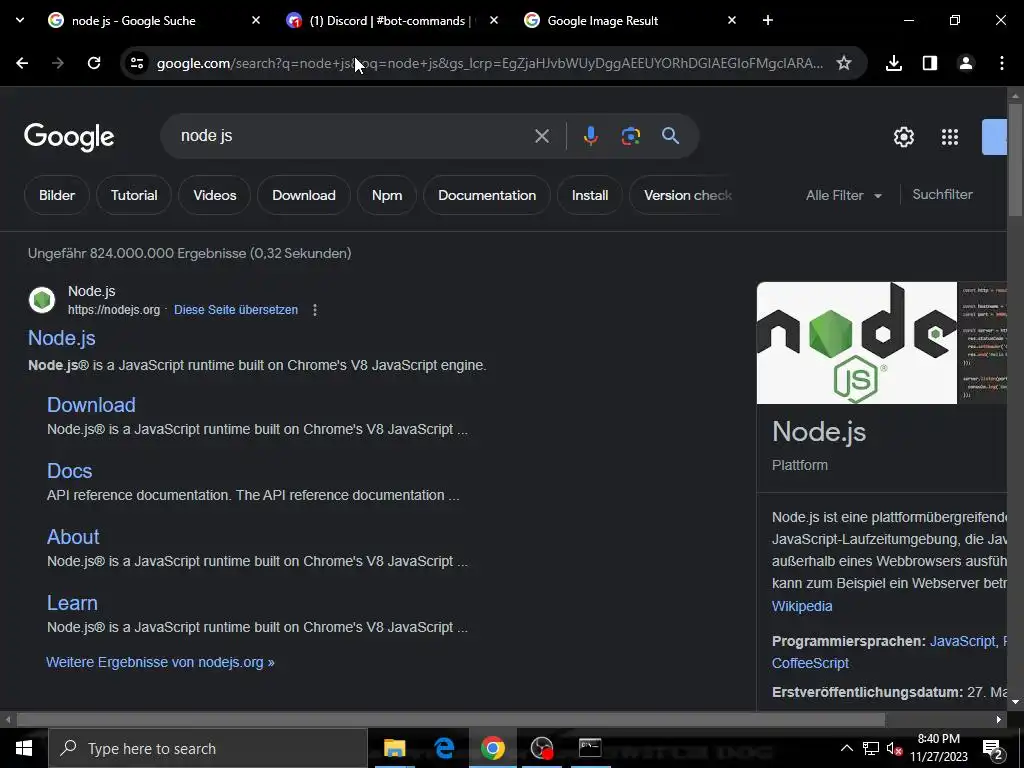Viewport: 1024px width, 768px height.
Task: Open notification center icon
Action: (993, 749)
